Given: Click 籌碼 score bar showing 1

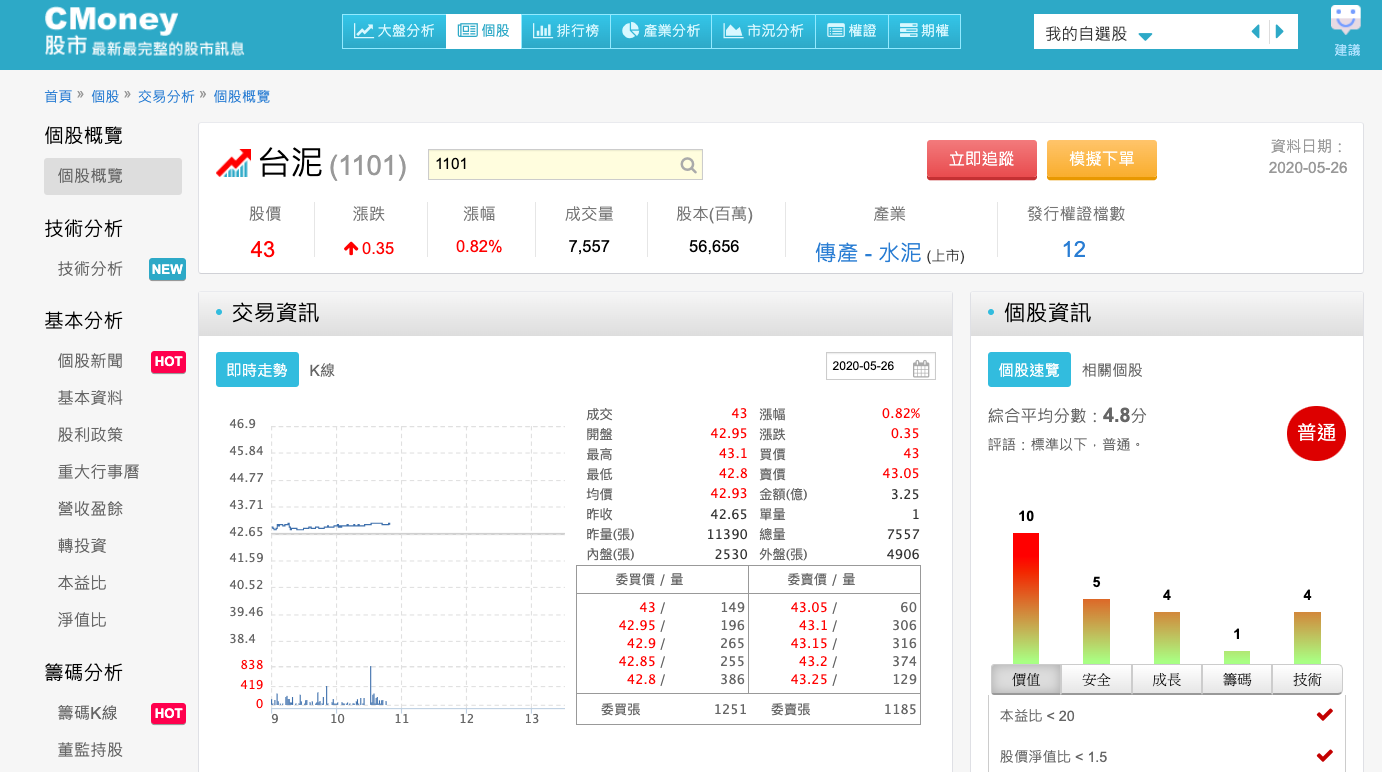Looking at the screenshot, I should click(x=1237, y=658).
